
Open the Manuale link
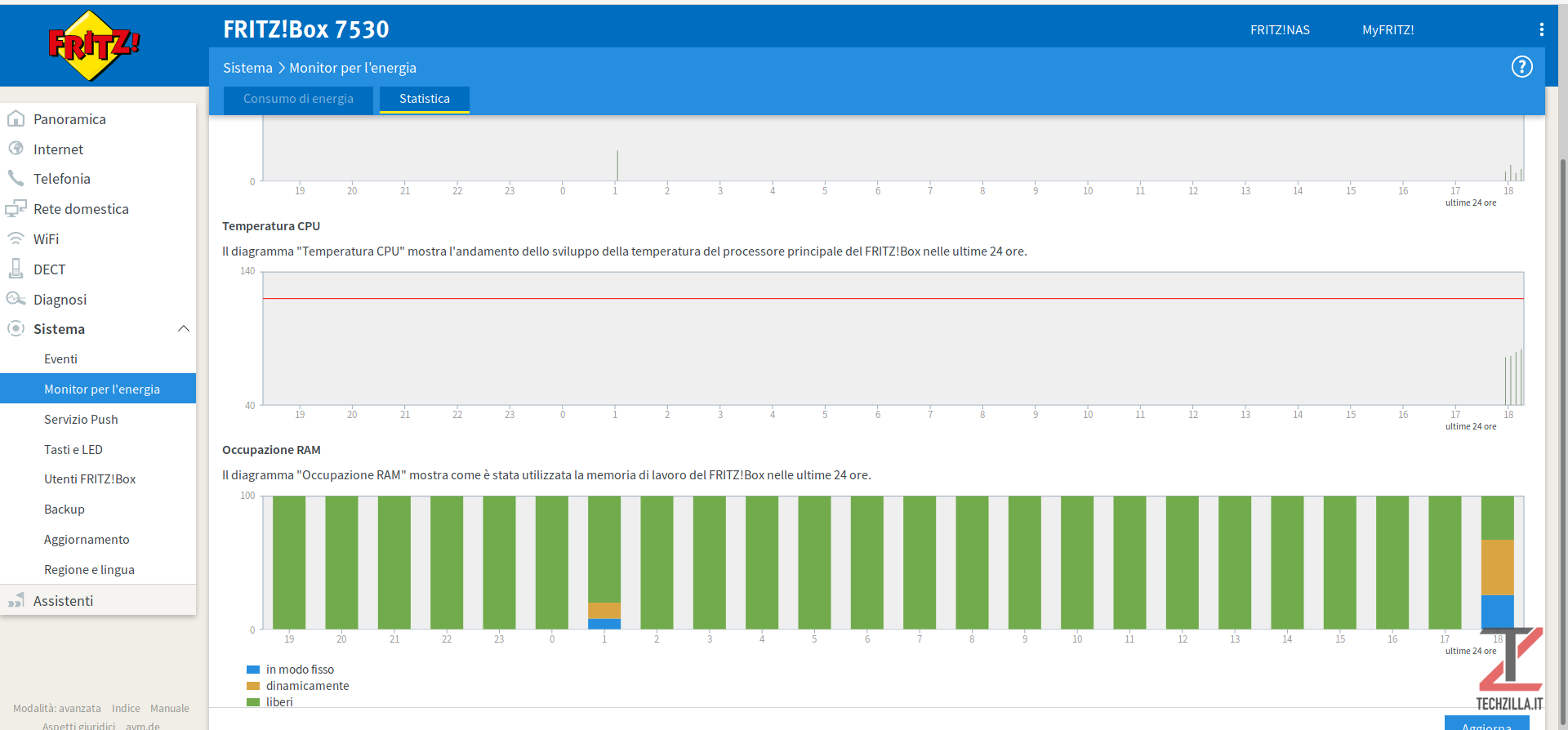pos(170,709)
